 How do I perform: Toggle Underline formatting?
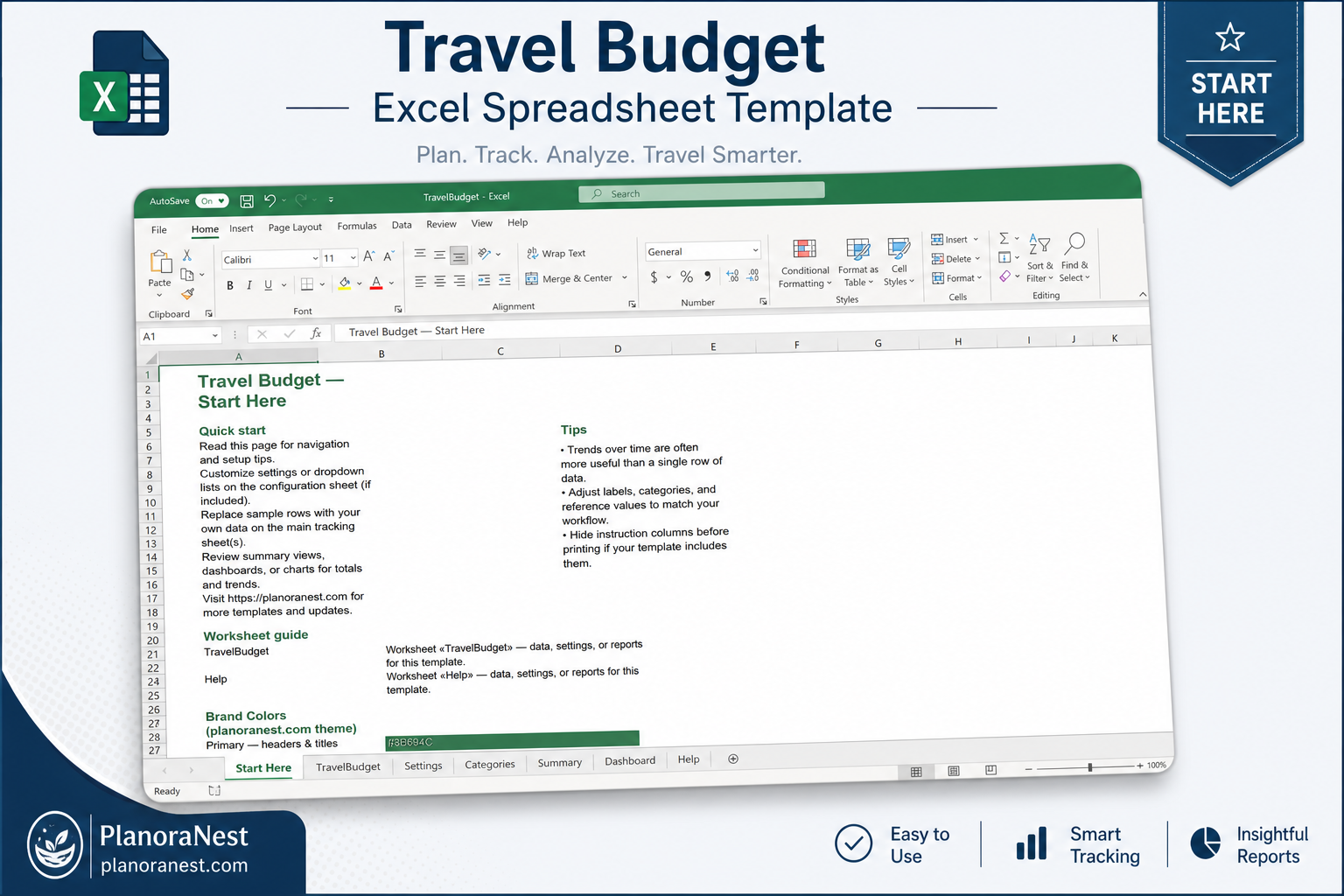268,284
